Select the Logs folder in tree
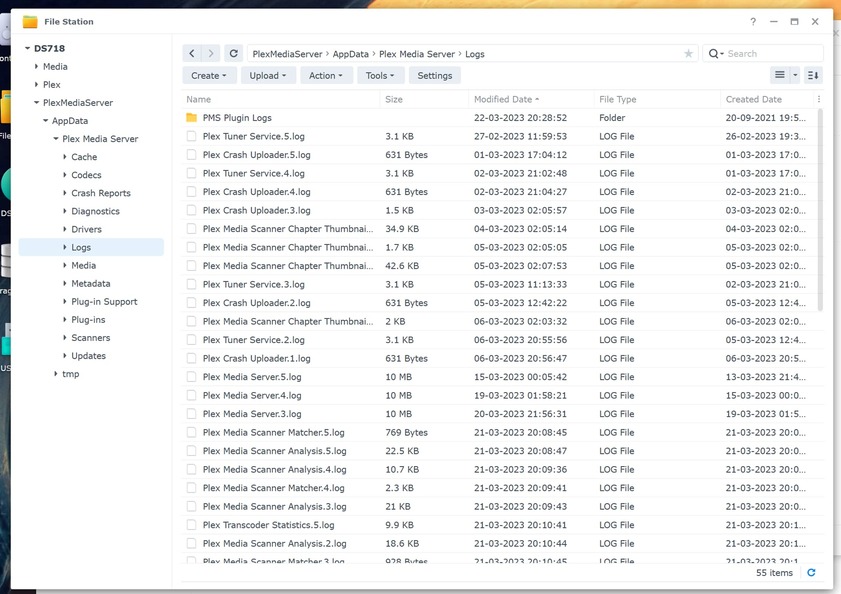The width and height of the screenshot is (841, 594). click(x=81, y=247)
